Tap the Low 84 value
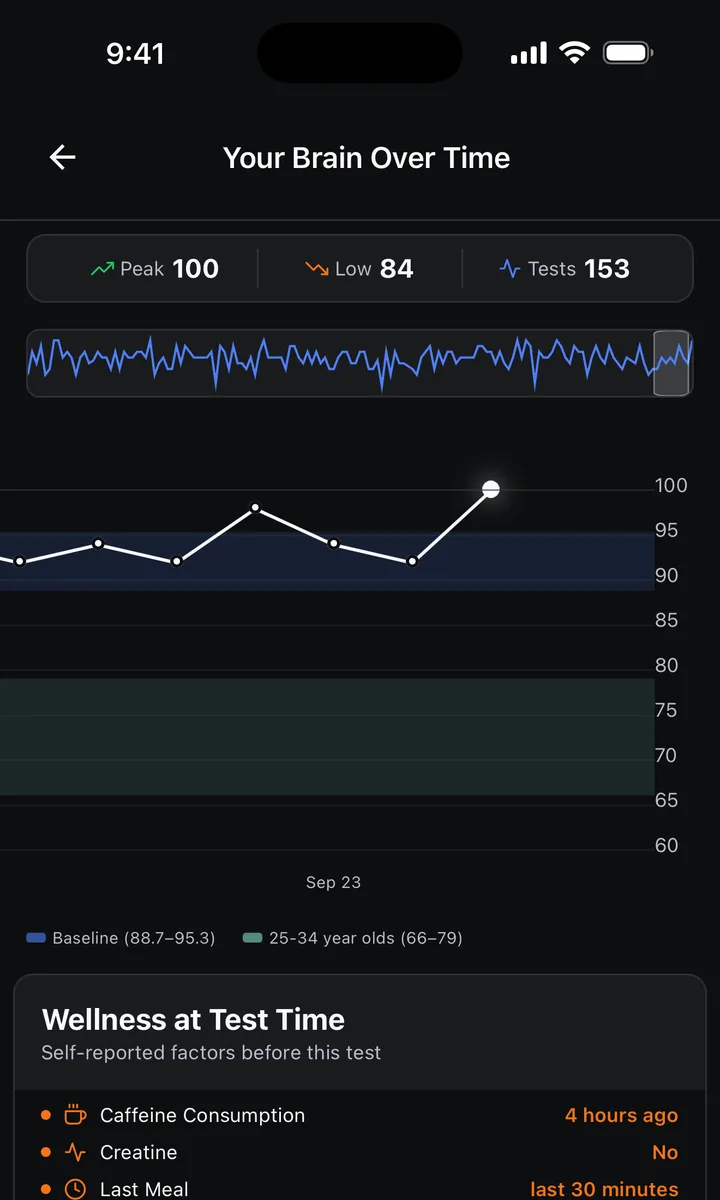The image size is (720, 1200). 396,269
